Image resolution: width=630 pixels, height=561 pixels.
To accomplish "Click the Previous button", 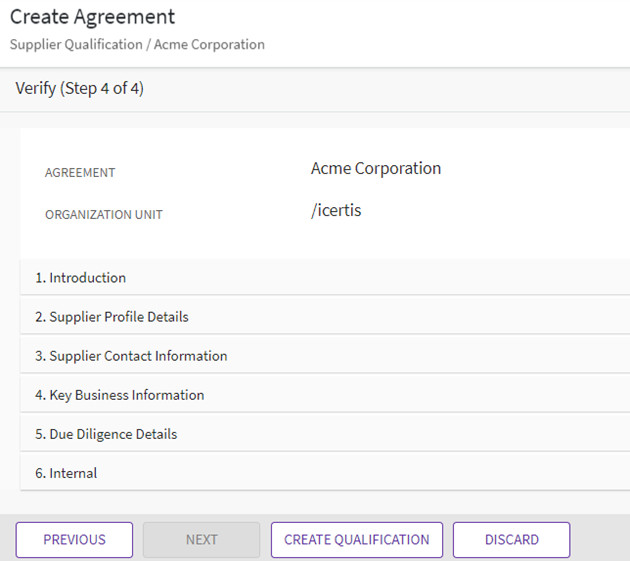I will click(x=74, y=540).
